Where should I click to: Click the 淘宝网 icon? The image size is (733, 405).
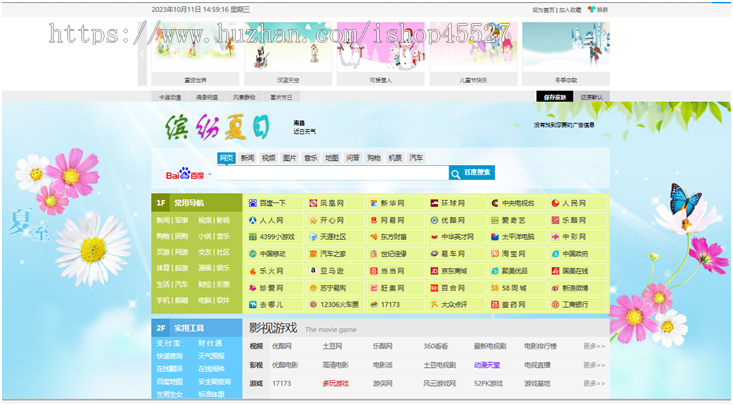pyautogui.click(x=495, y=253)
